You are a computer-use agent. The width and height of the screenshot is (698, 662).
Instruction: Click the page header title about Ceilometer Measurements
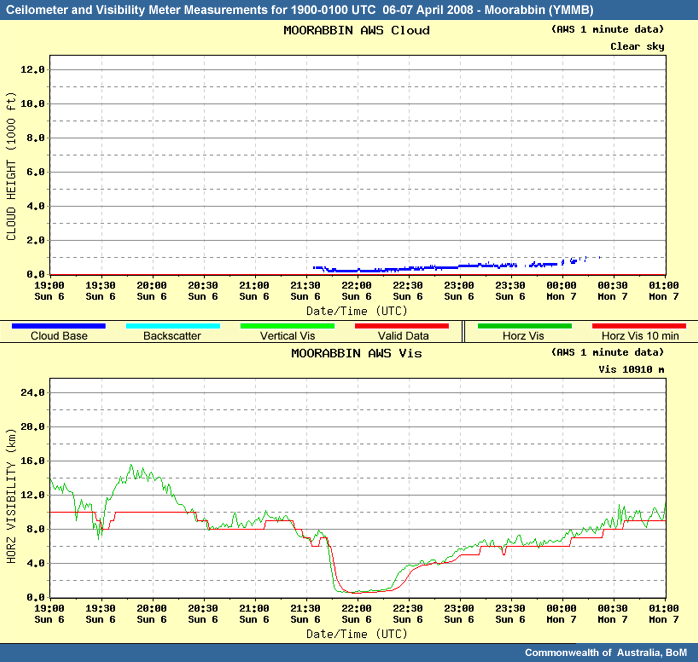[x=299, y=10]
